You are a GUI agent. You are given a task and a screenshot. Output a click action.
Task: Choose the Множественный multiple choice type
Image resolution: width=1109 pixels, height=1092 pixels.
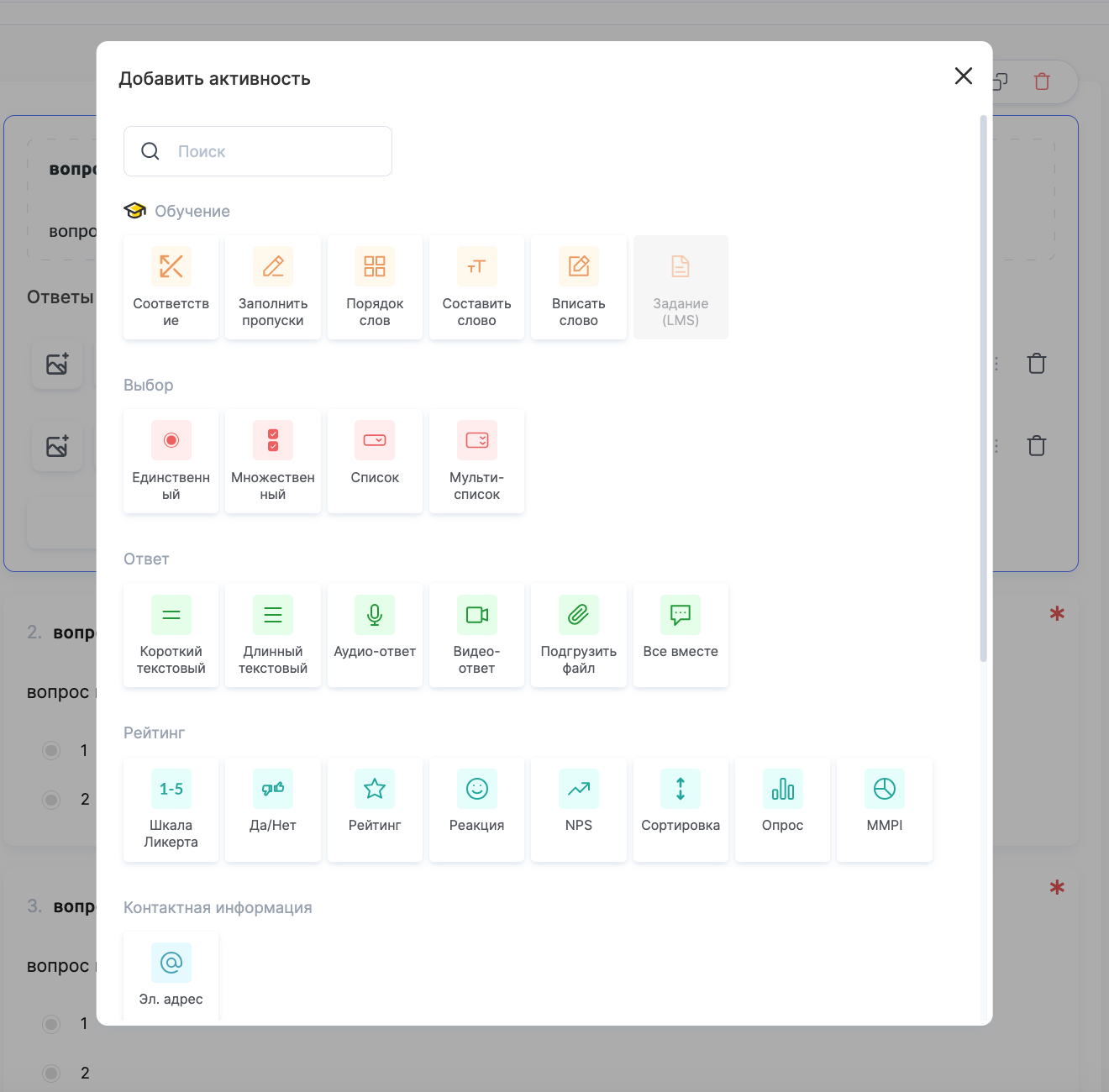273,461
